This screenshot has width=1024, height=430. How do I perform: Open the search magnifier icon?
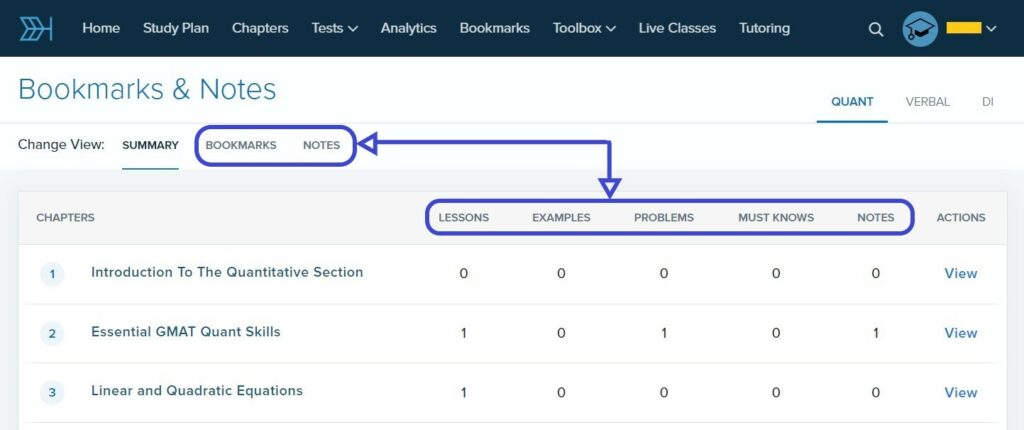(x=876, y=29)
